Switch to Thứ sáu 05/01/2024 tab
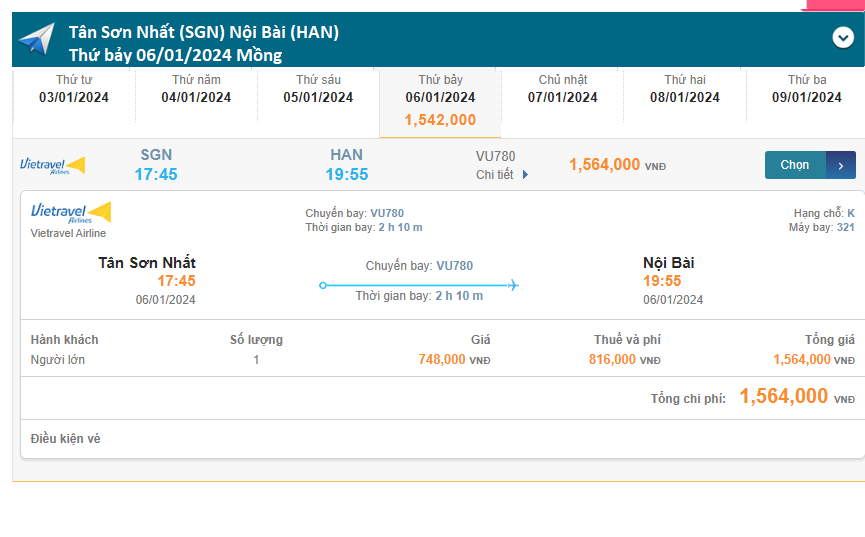The width and height of the screenshot is (865, 537). 318,89
